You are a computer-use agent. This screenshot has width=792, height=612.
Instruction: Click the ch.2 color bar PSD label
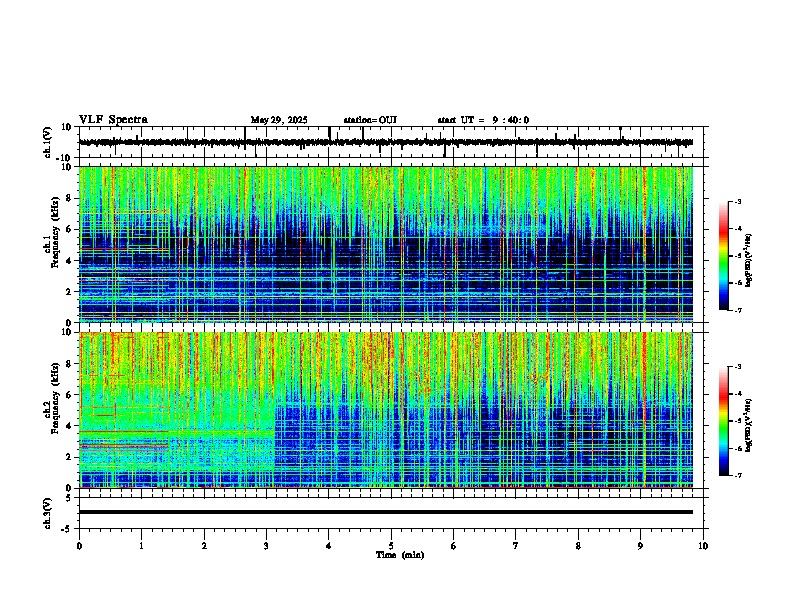(x=749, y=425)
